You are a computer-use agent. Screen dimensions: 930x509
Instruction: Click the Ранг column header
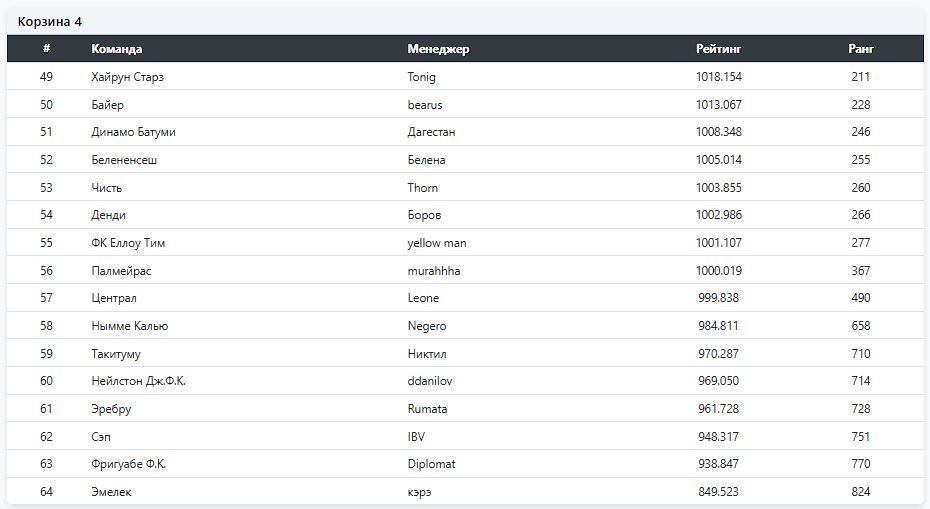pyautogui.click(x=861, y=49)
